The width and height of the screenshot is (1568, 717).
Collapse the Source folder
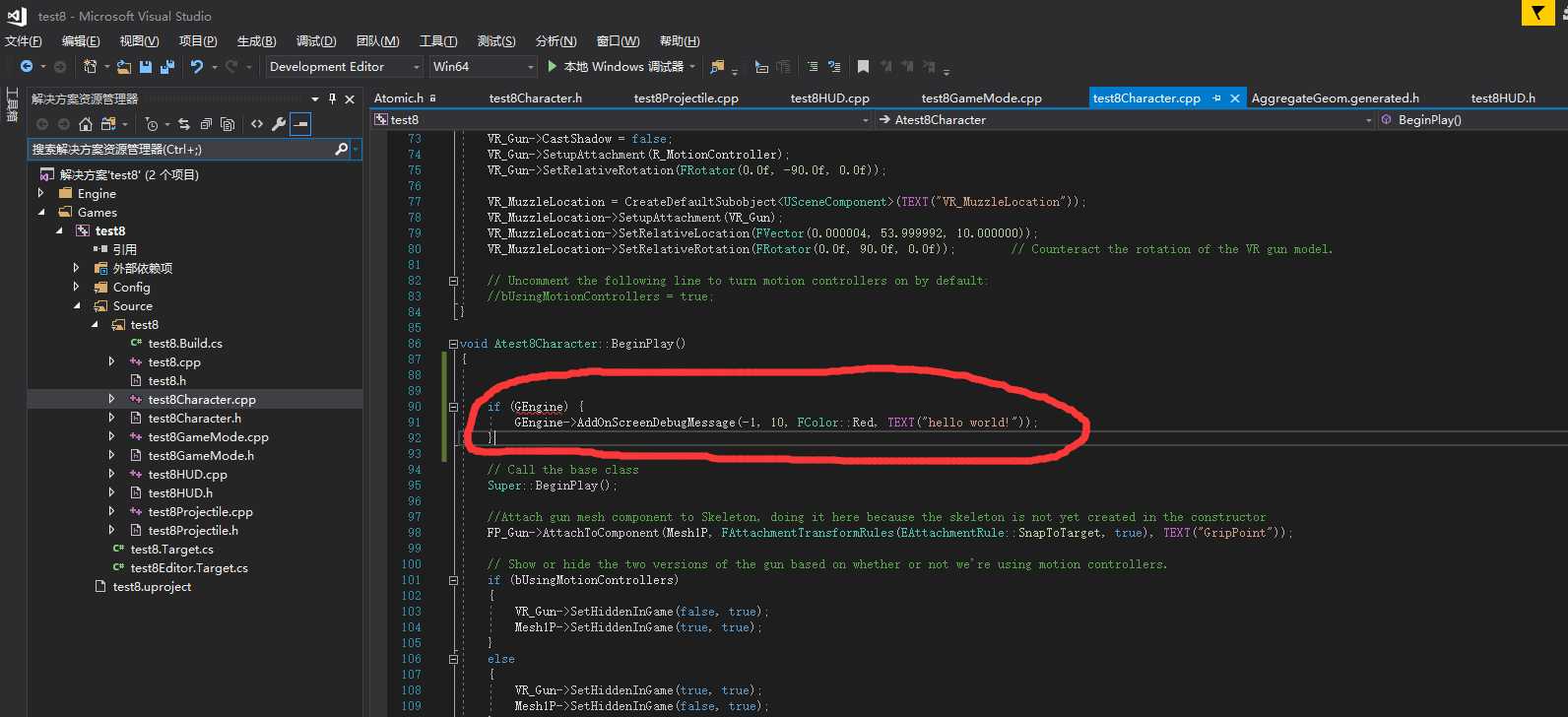77,305
